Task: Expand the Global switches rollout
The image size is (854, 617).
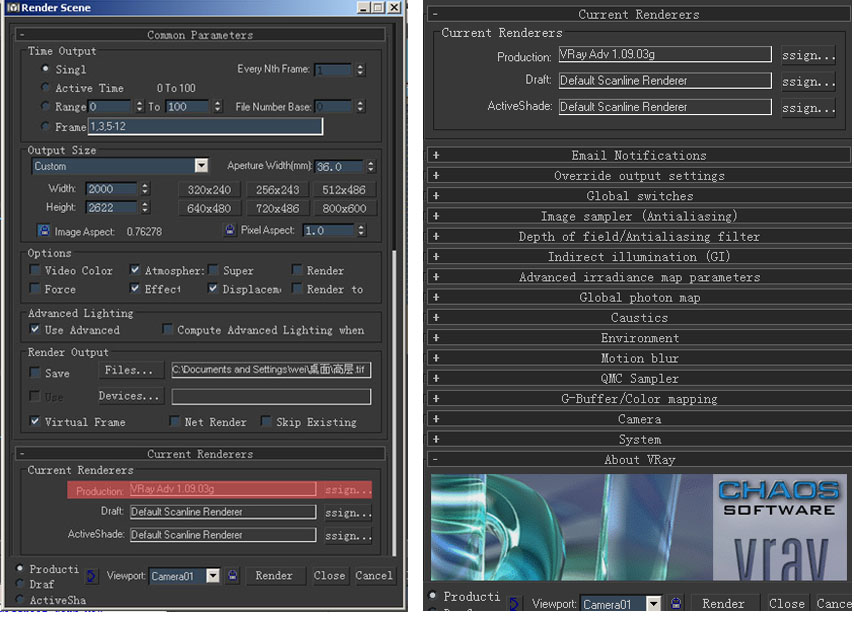Action: (639, 196)
